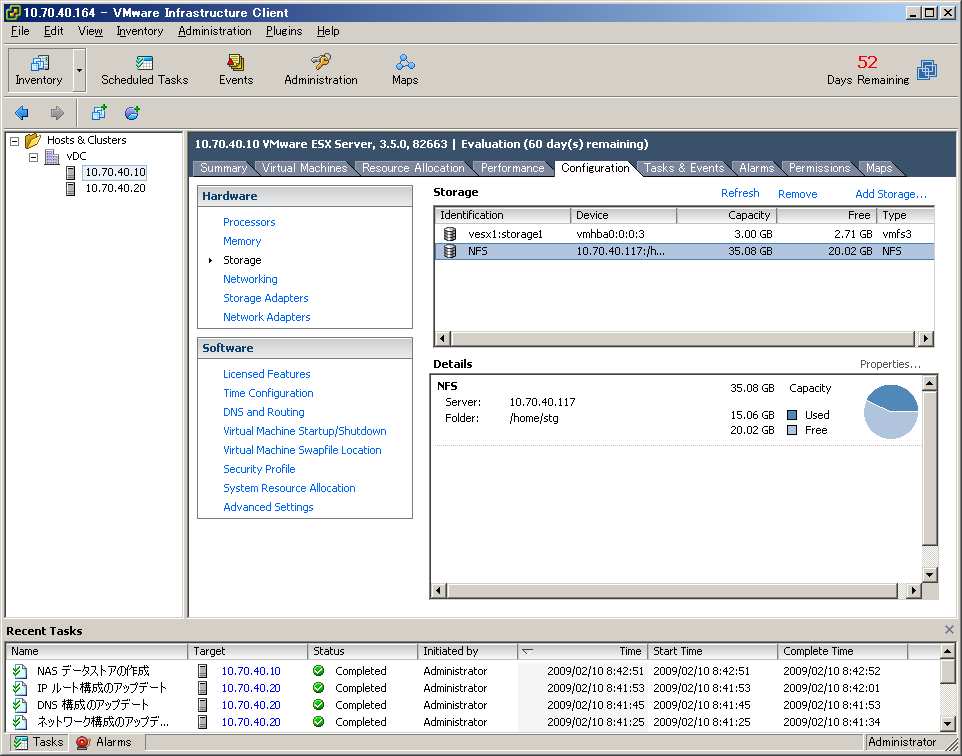Screen dimensions: 962x756
Task: Open the Inventory dropdown arrow
Action: point(79,70)
